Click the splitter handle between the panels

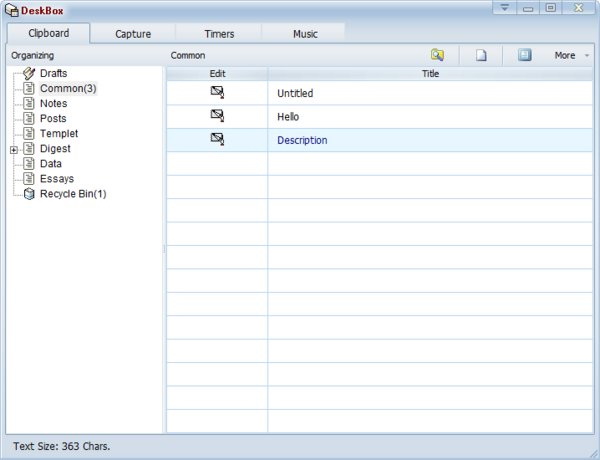[x=164, y=250]
